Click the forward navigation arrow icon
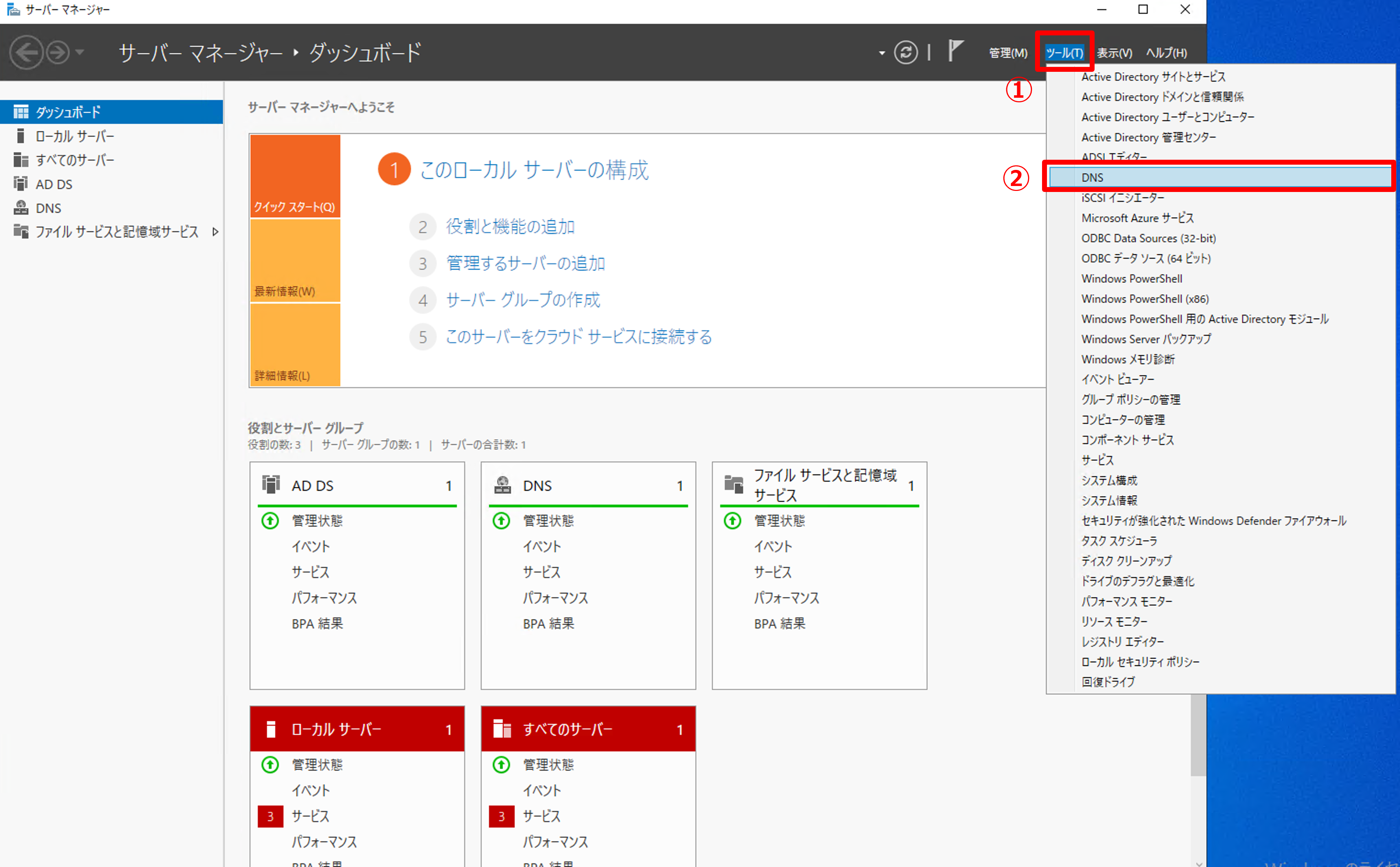 click(x=58, y=53)
